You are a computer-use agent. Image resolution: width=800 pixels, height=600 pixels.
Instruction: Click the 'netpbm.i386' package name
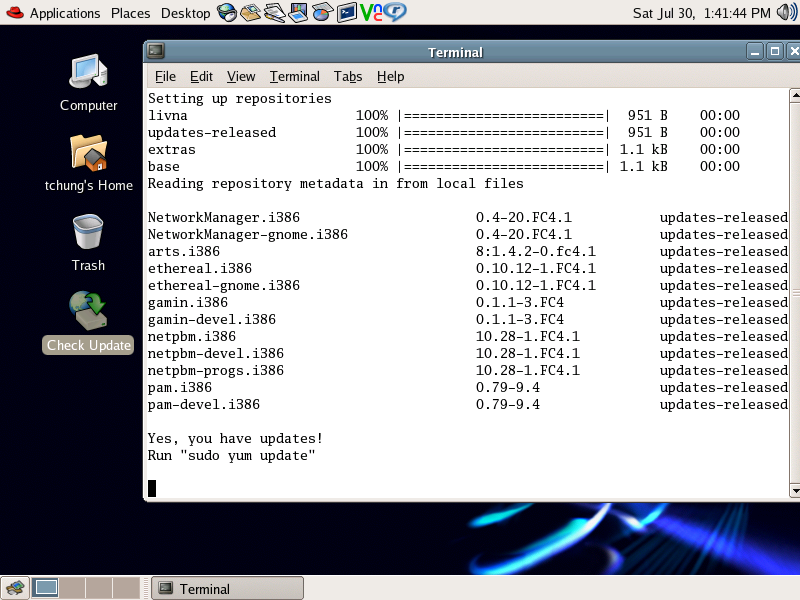(x=191, y=336)
